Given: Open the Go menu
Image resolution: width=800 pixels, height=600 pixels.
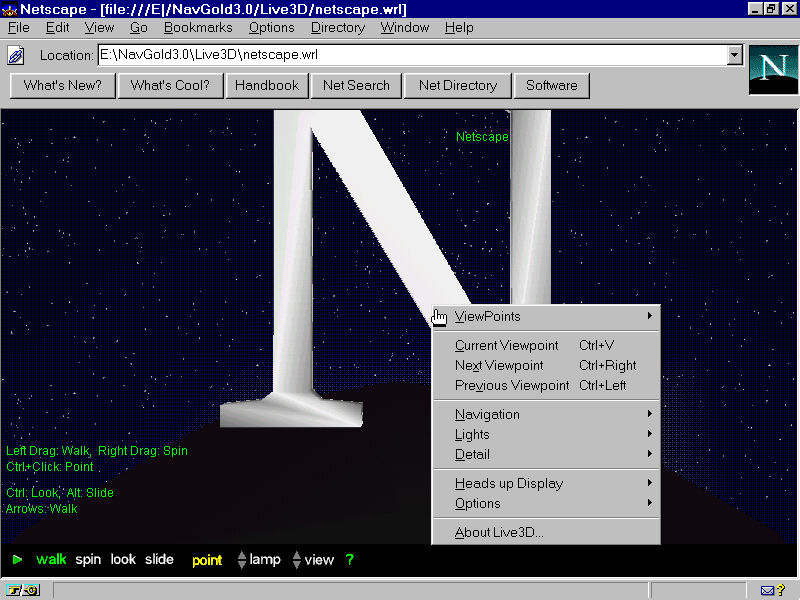Looking at the screenshot, I should click(x=138, y=28).
